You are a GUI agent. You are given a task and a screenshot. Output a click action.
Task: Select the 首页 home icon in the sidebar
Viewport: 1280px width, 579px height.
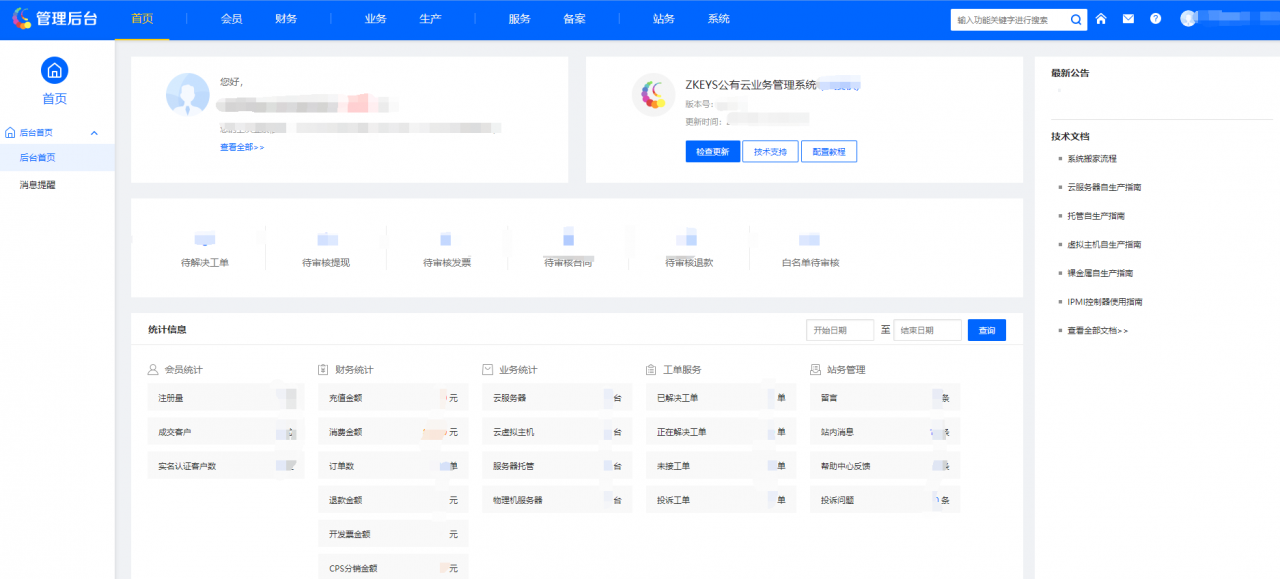pos(54,72)
